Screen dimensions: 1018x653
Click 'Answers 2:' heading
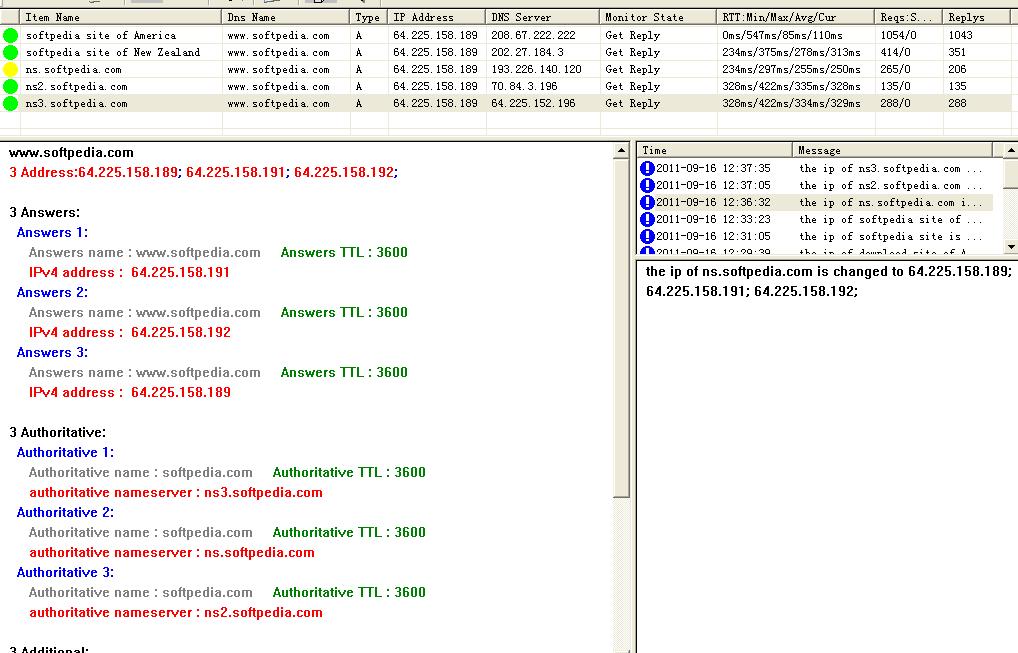[x=53, y=293]
